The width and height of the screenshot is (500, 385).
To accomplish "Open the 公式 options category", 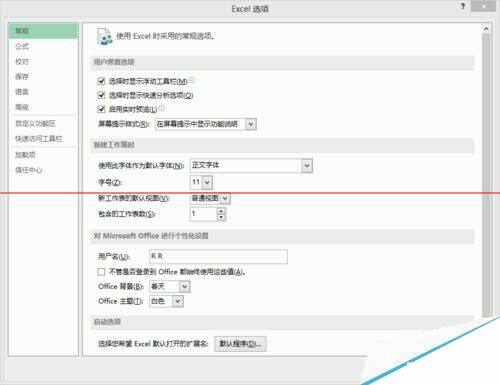I will coord(22,46).
